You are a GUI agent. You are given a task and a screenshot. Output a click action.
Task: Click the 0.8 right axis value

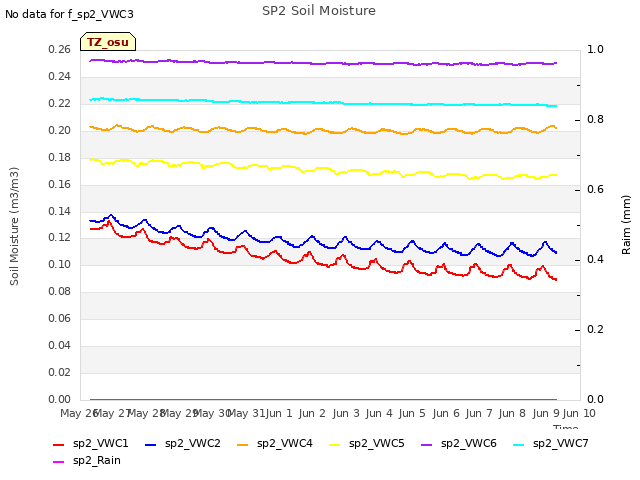tap(595, 120)
